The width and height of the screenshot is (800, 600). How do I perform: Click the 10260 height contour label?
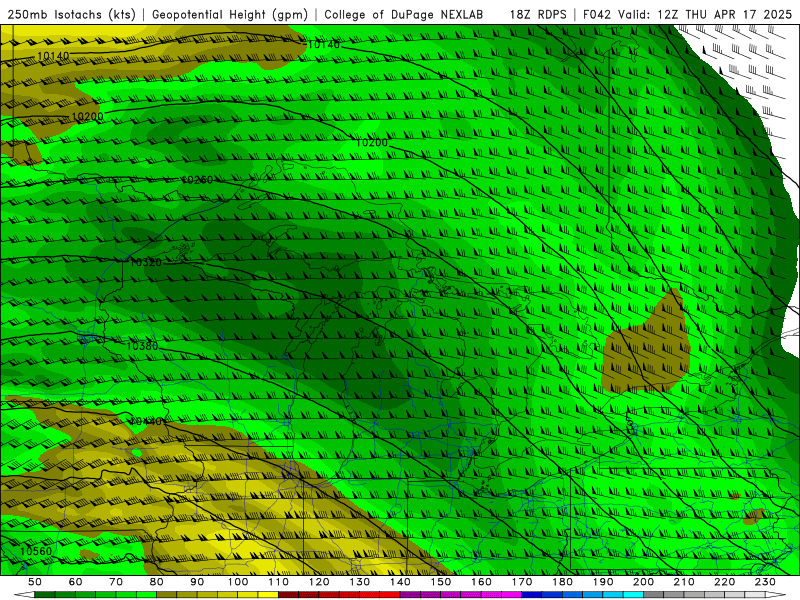point(197,180)
